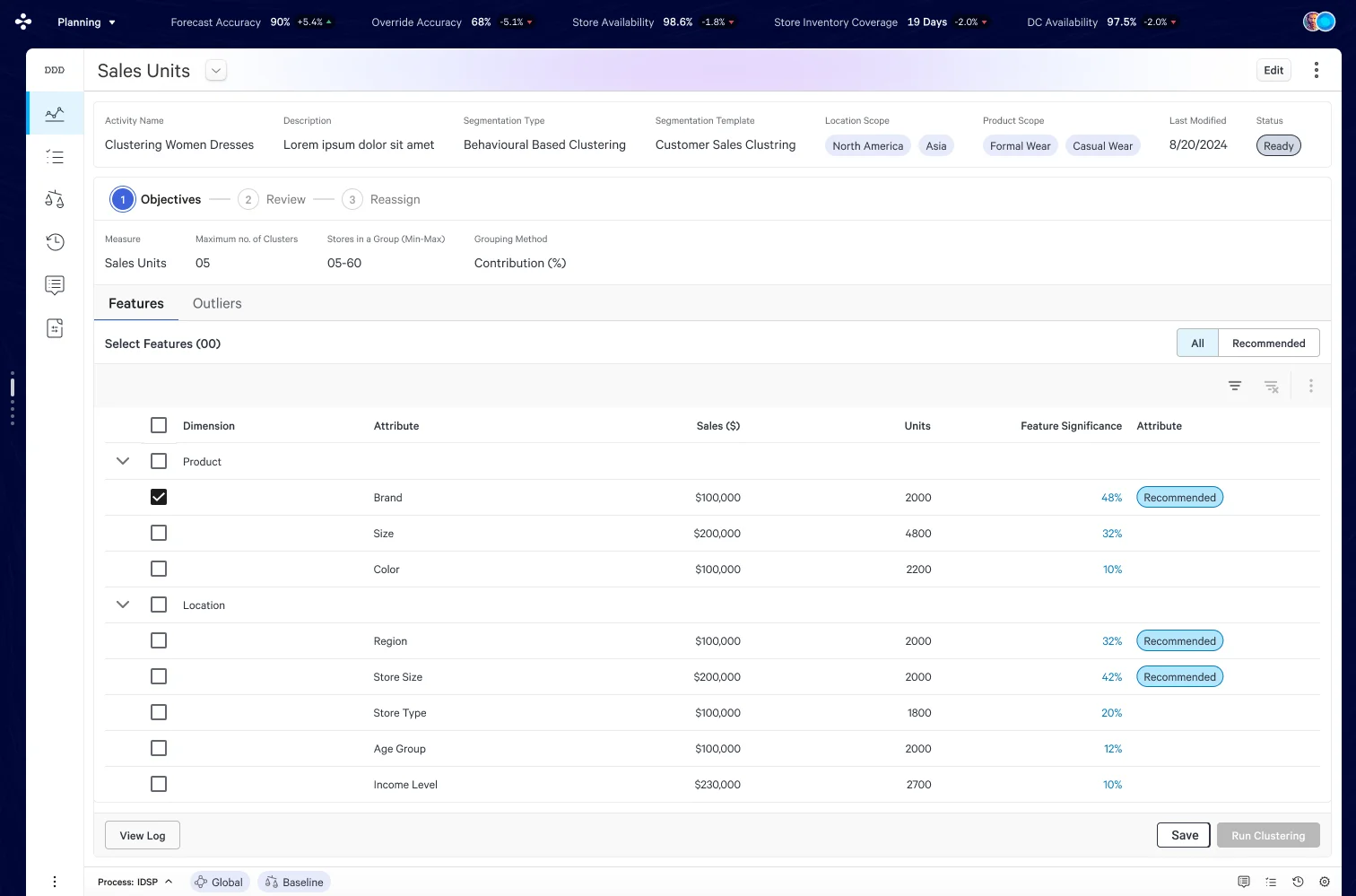Screen dimensions: 1356x896
Task: Collapse the Product group chevron
Action: (123, 461)
